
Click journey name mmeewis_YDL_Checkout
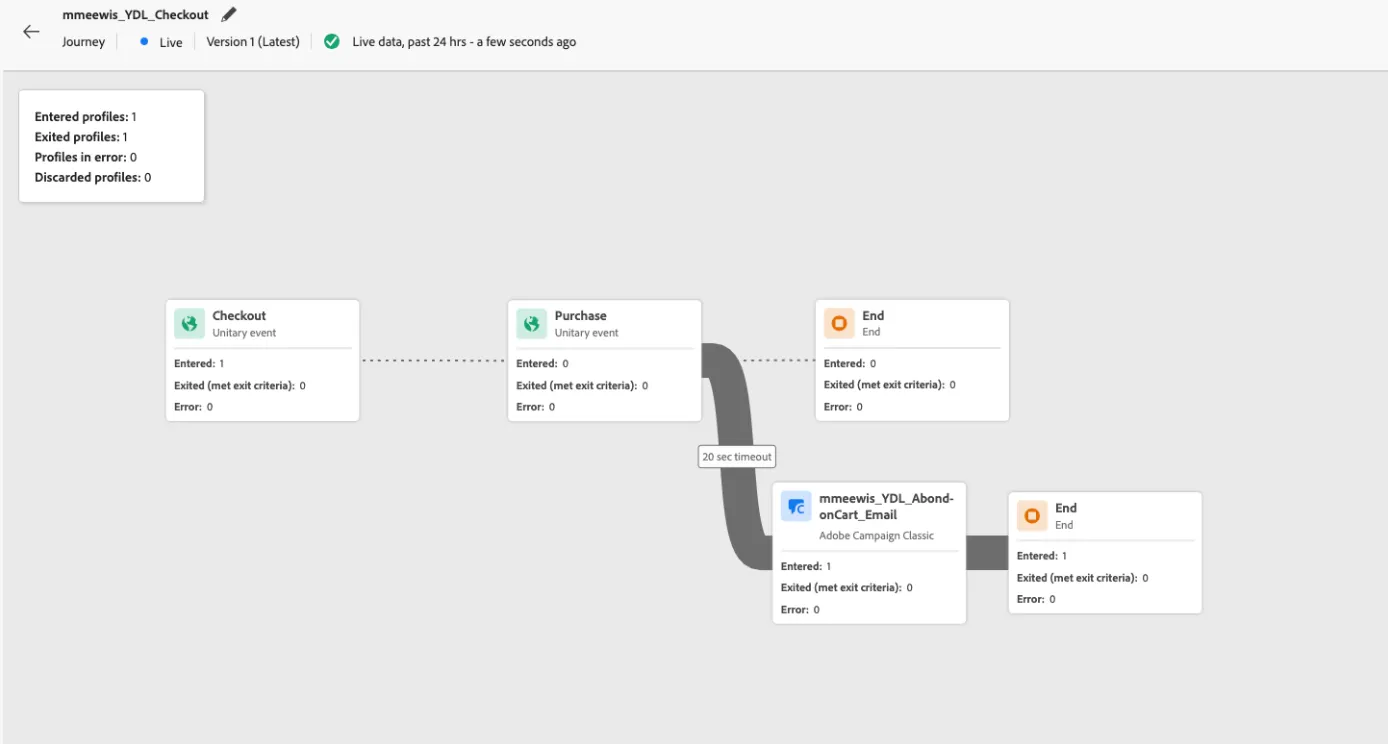[136, 15]
